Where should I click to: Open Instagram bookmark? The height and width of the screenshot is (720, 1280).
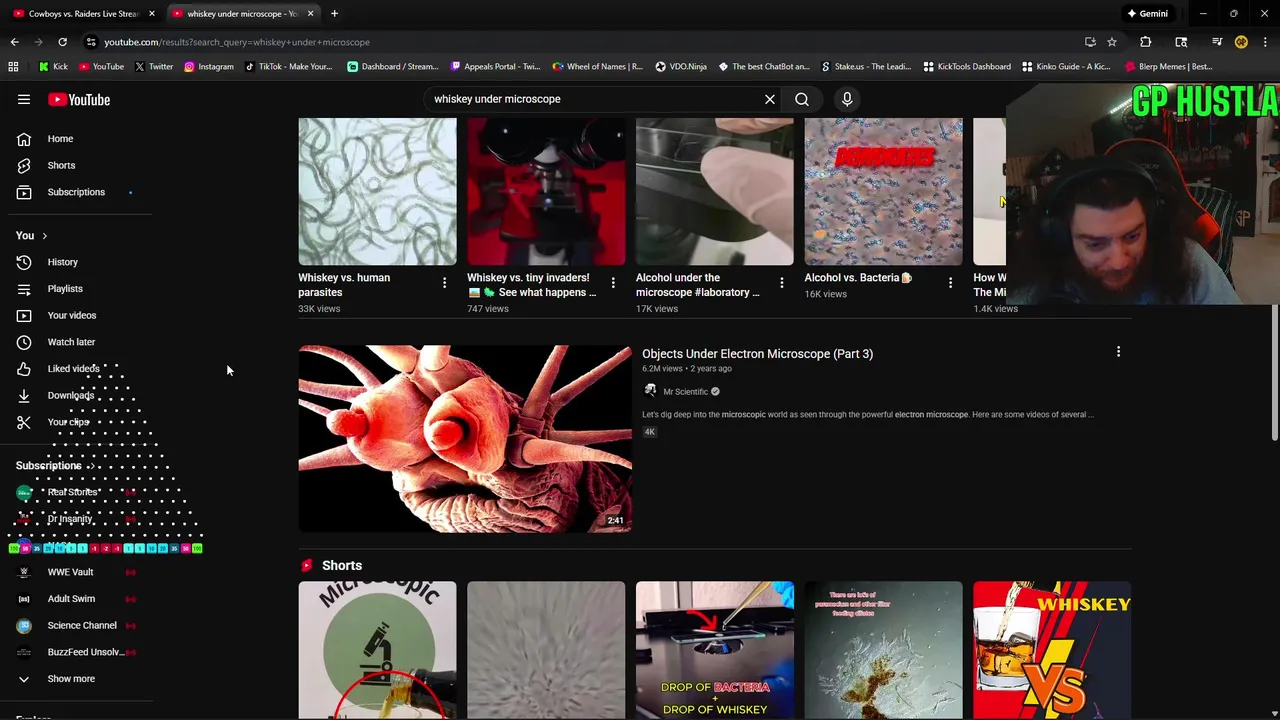[x=208, y=67]
